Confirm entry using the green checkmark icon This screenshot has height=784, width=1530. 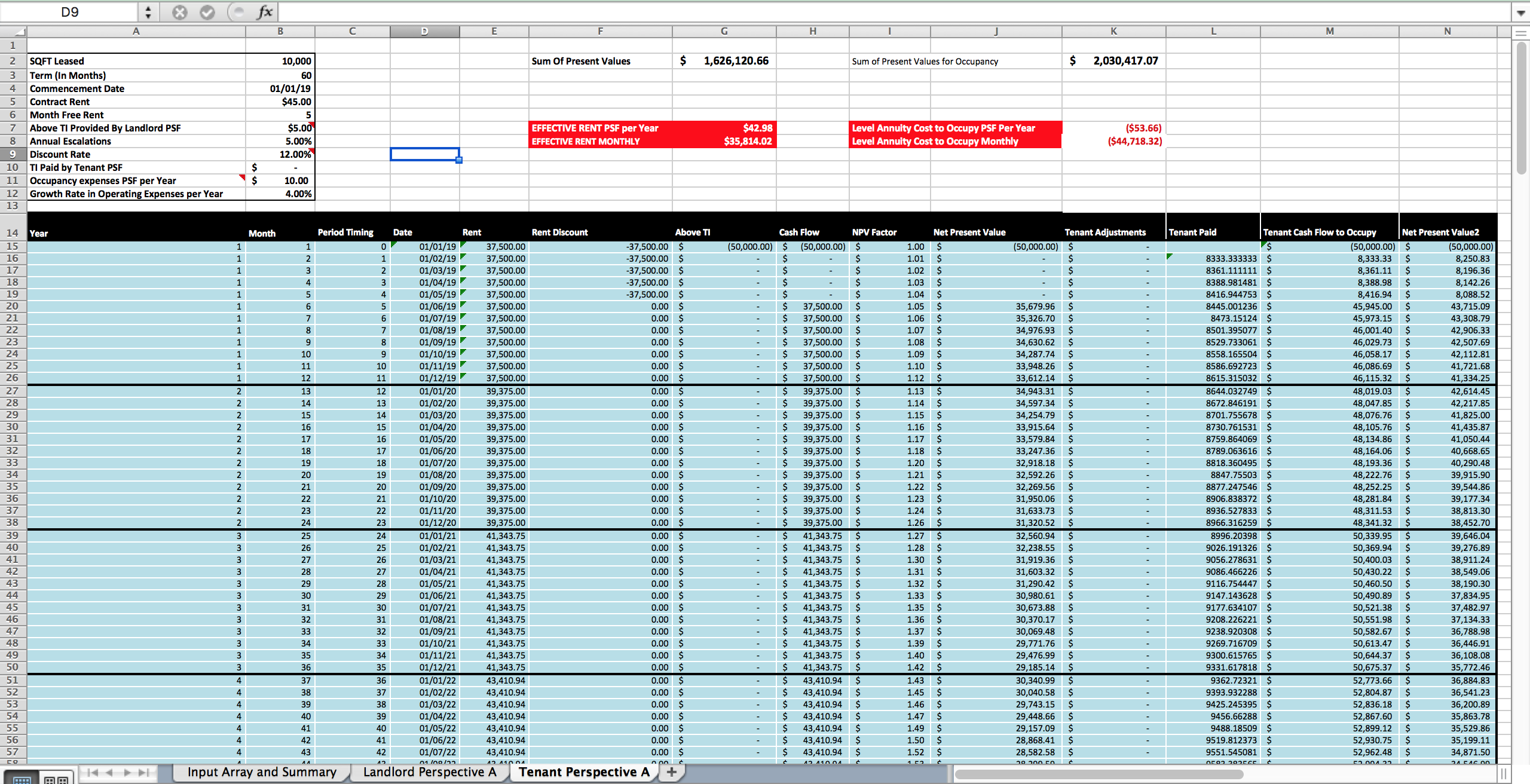click(x=208, y=12)
